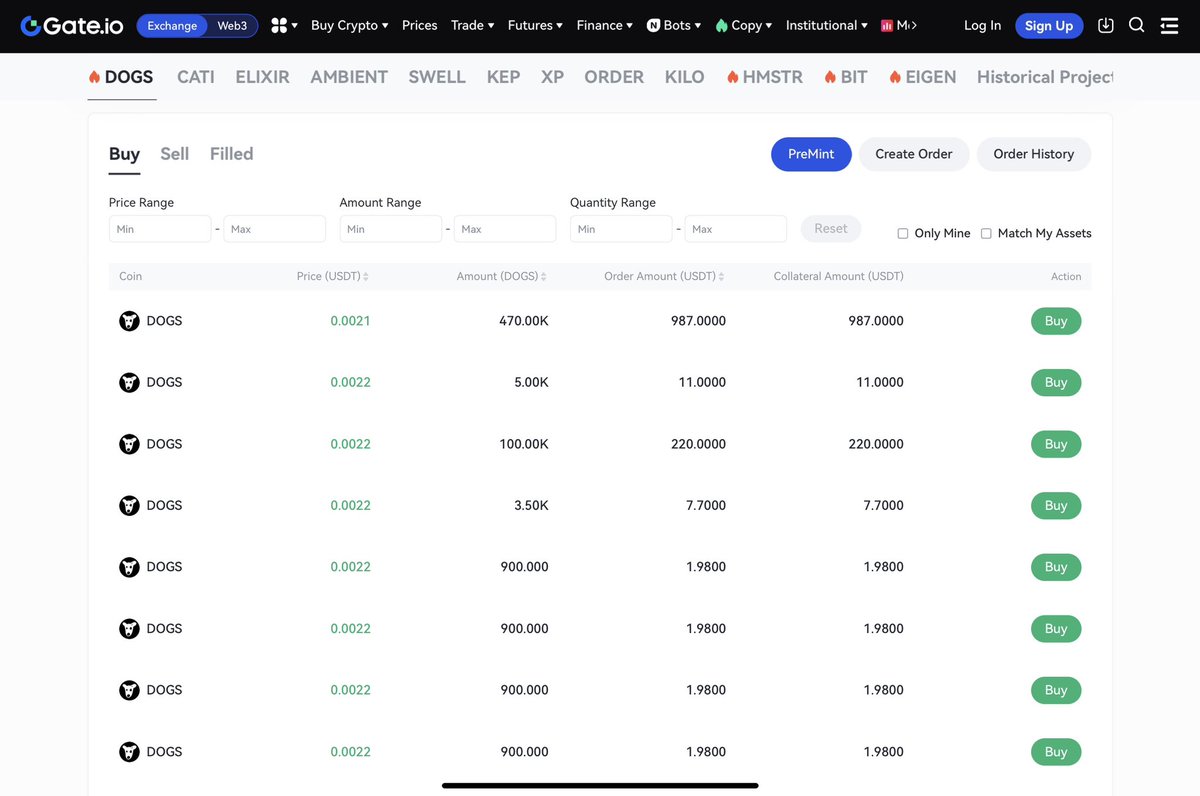Select the KEP project tab
Image resolution: width=1200 pixels, height=796 pixels.
tap(503, 77)
